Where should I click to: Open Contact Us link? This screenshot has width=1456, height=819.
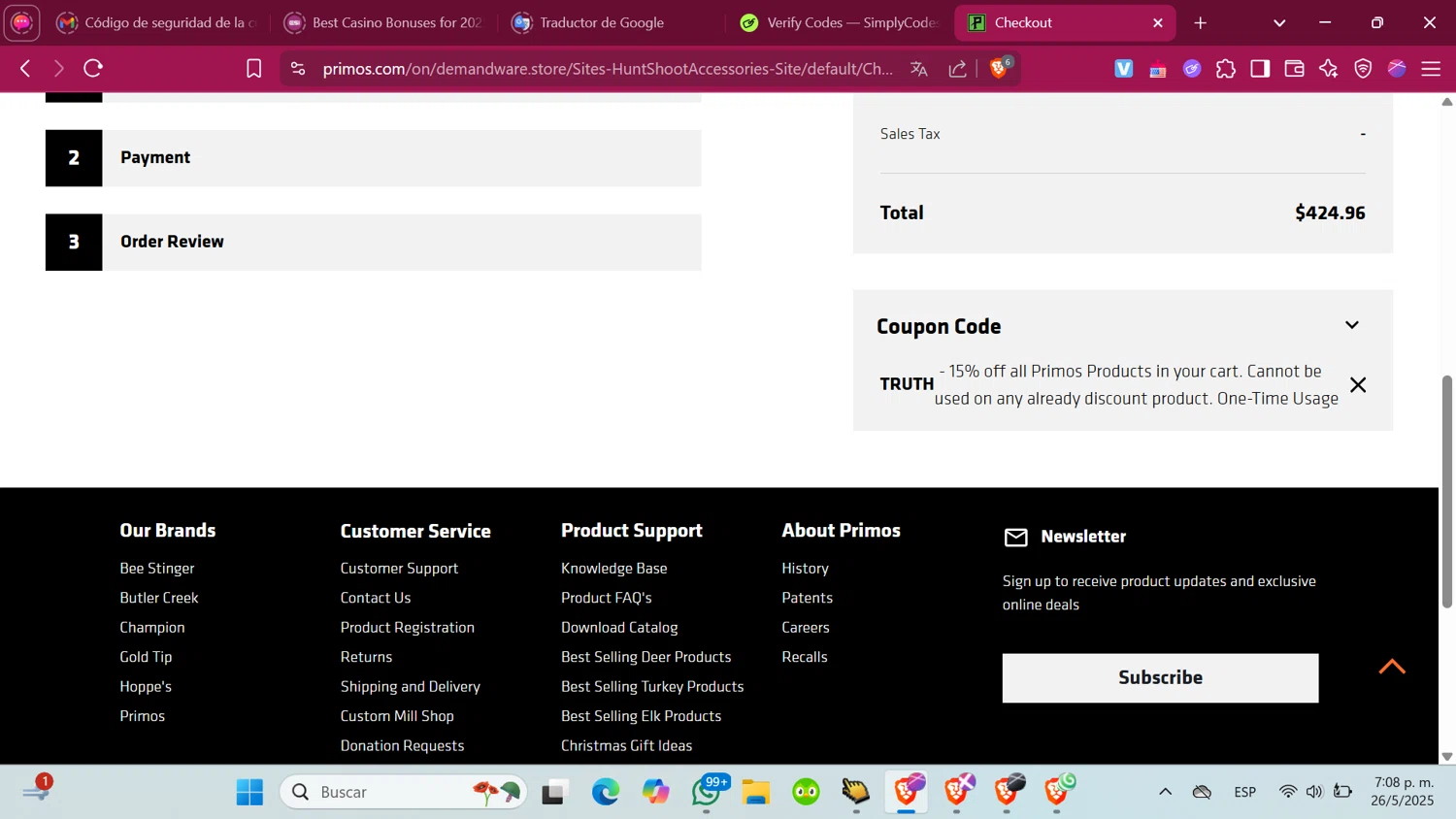[x=376, y=598]
